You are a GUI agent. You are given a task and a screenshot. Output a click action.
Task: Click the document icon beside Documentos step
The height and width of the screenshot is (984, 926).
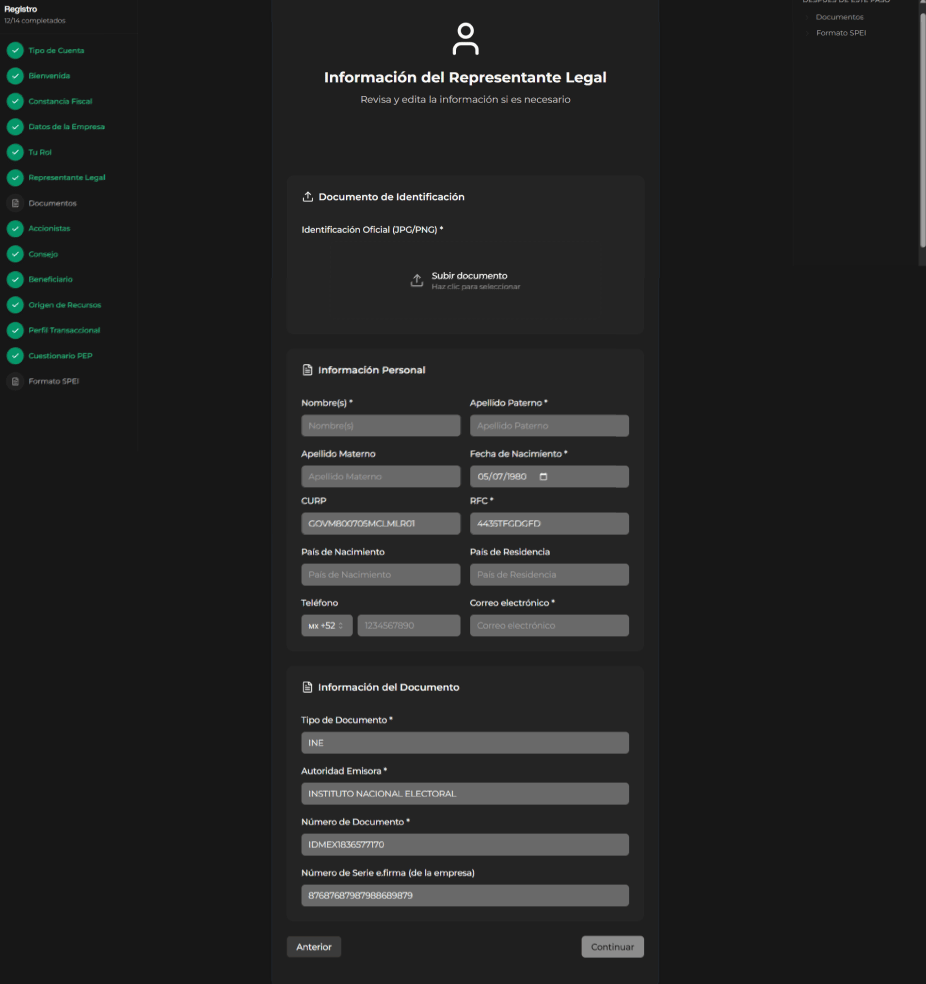coord(15,203)
